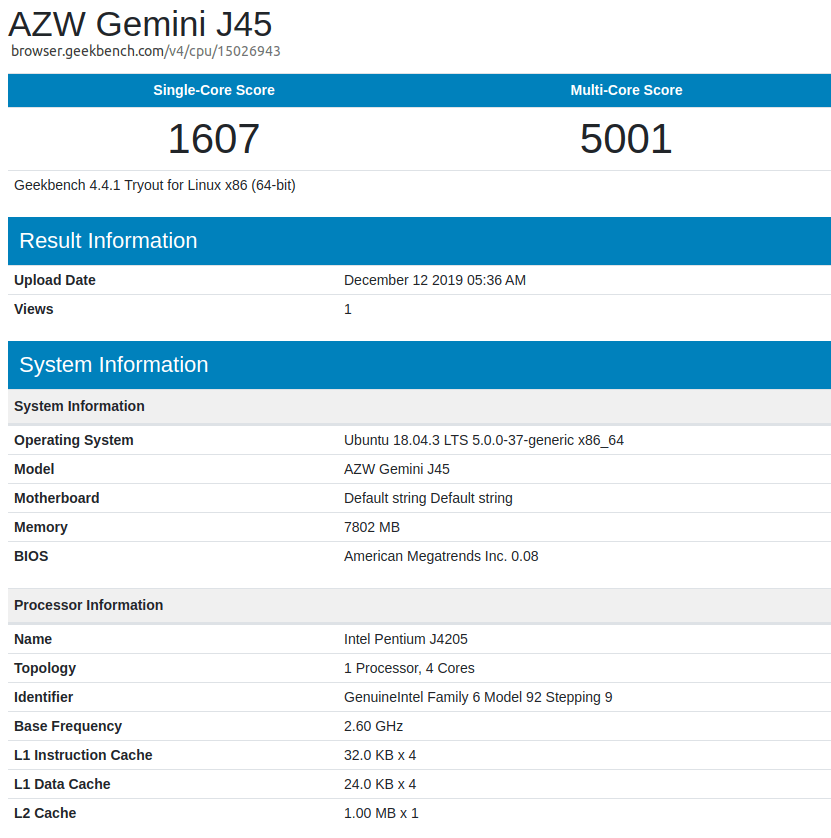Click the blue System Information banner
The height and width of the screenshot is (838, 831).
pyautogui.click(x=420, y=365)
